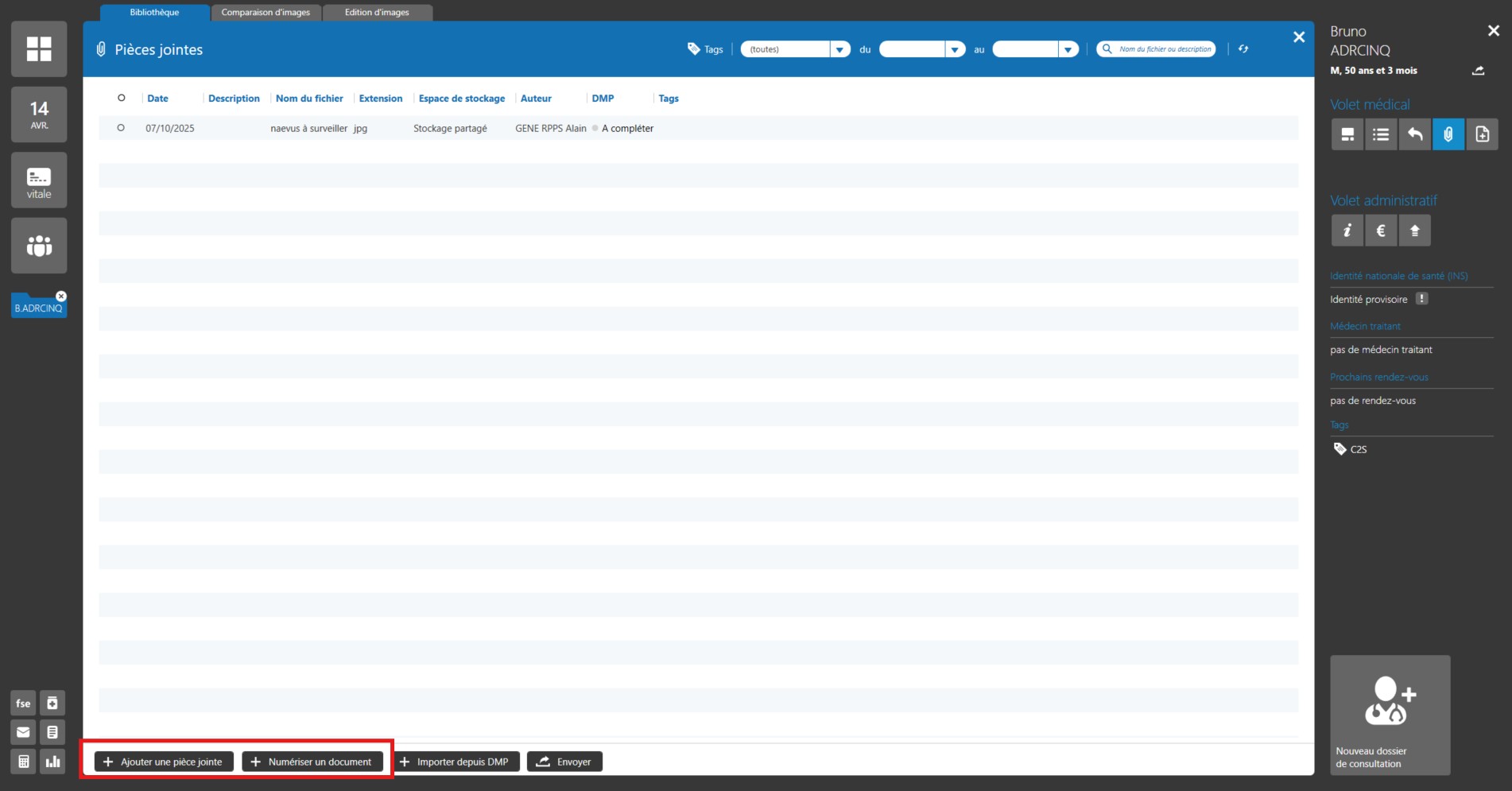Click the carte vitale reader icon
This screenshot has width=1512, height=791.
pos(39,180)
